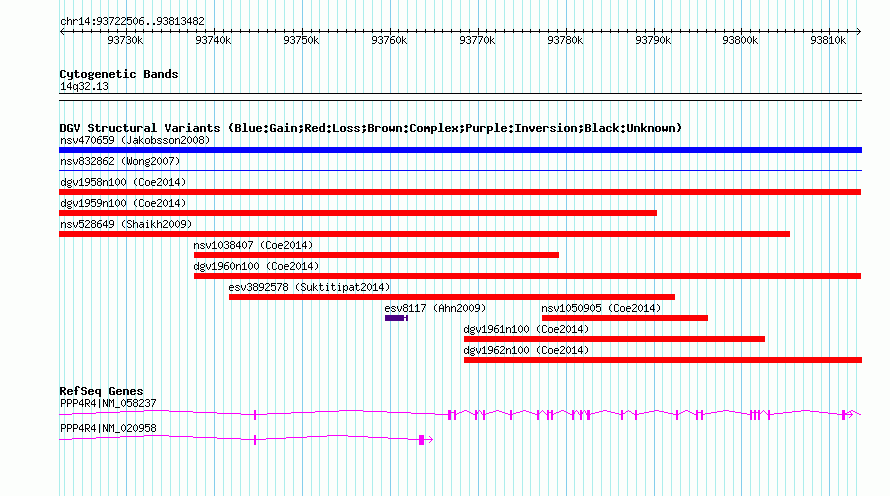This screenshot has height=496, width=890.
Task: Click the 14q32.13 band label
Action: coord(85,86)
